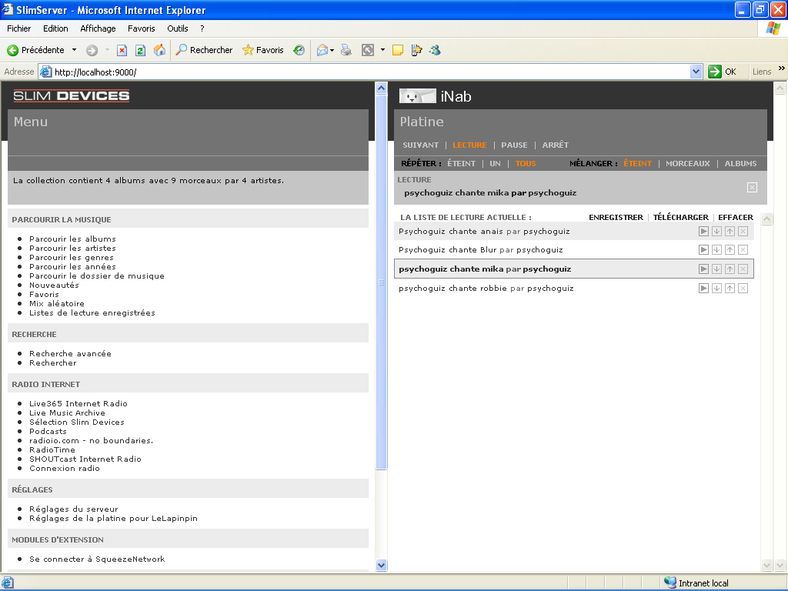Click Enregistrer to save the playlist
Screen dimensions: 788x591
(x=616, y=217)
